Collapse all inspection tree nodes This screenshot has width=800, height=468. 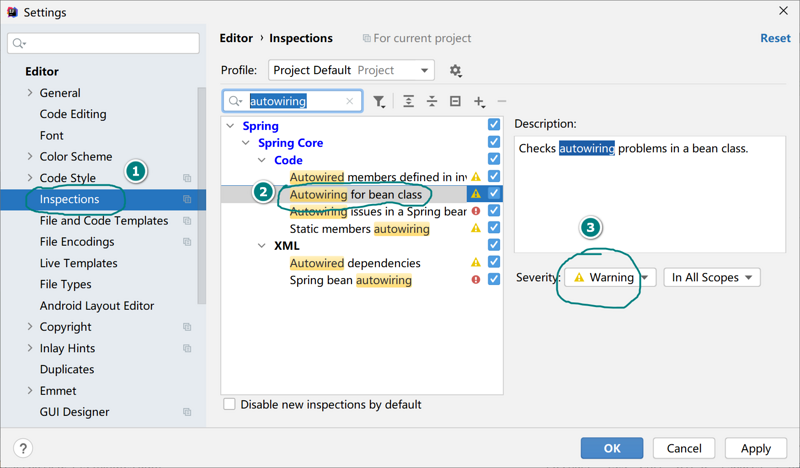[432, 101]
